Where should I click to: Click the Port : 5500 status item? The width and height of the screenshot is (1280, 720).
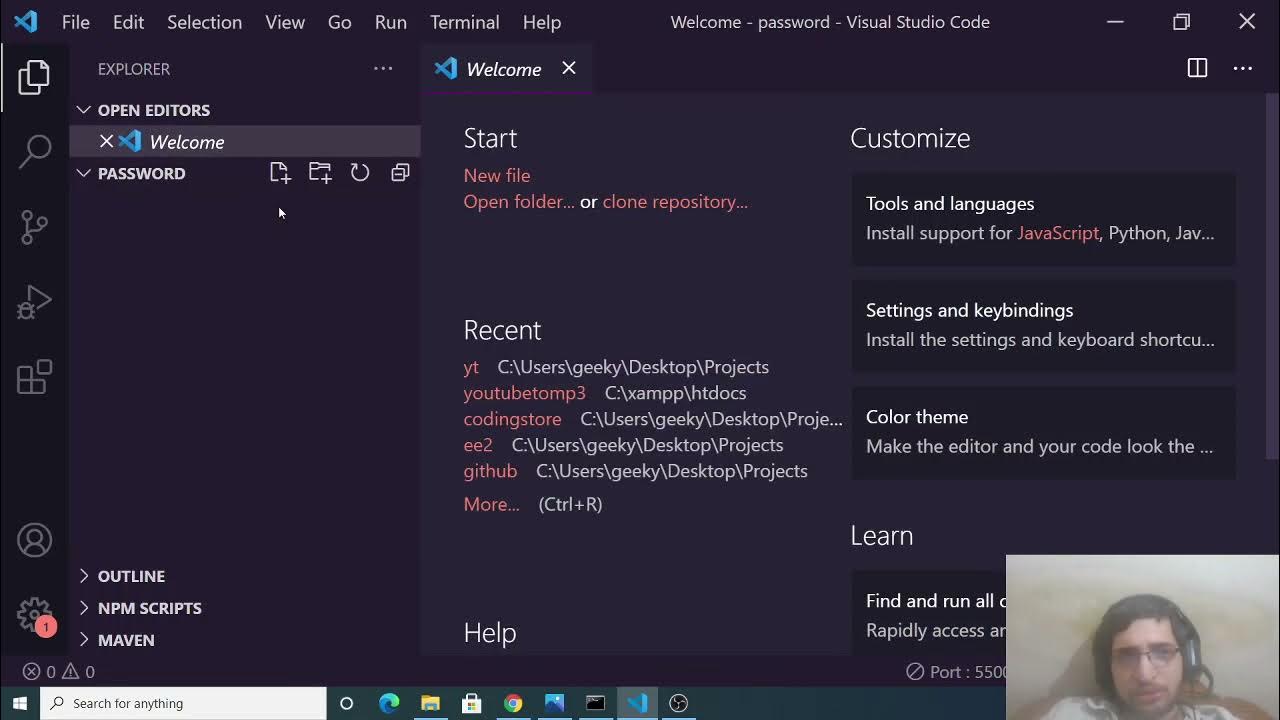pyautogui.click(x=956, y=672)
